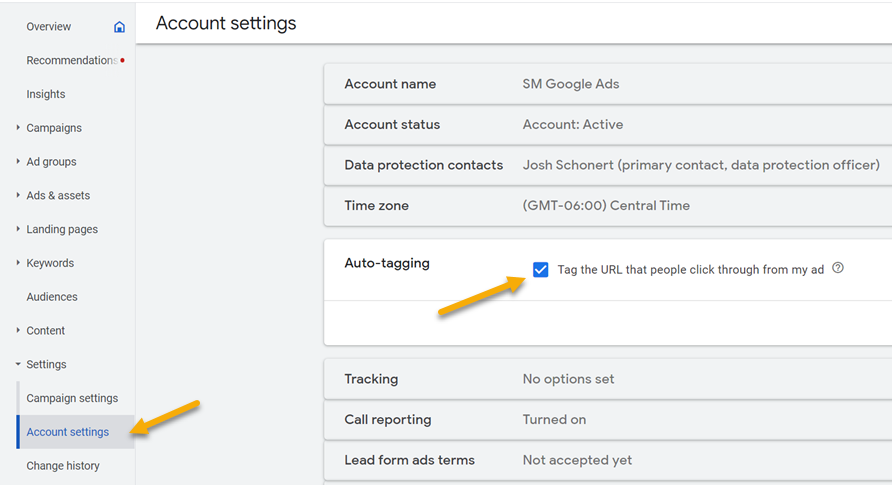
Task: Open Recommendations in the sidebar
Action: coord(70,61)
